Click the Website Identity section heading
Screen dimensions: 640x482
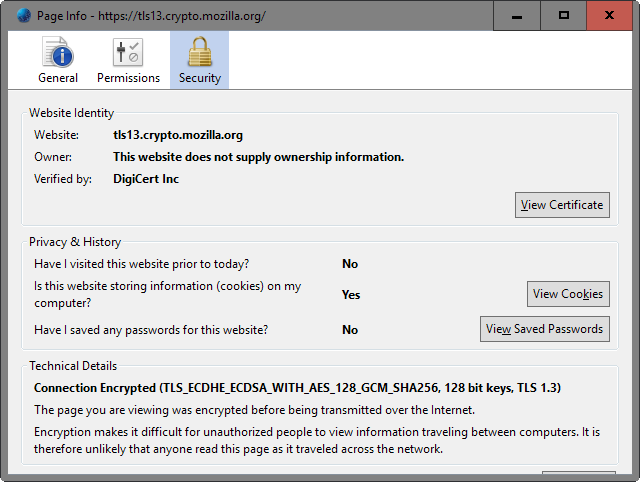click(71, 113)
